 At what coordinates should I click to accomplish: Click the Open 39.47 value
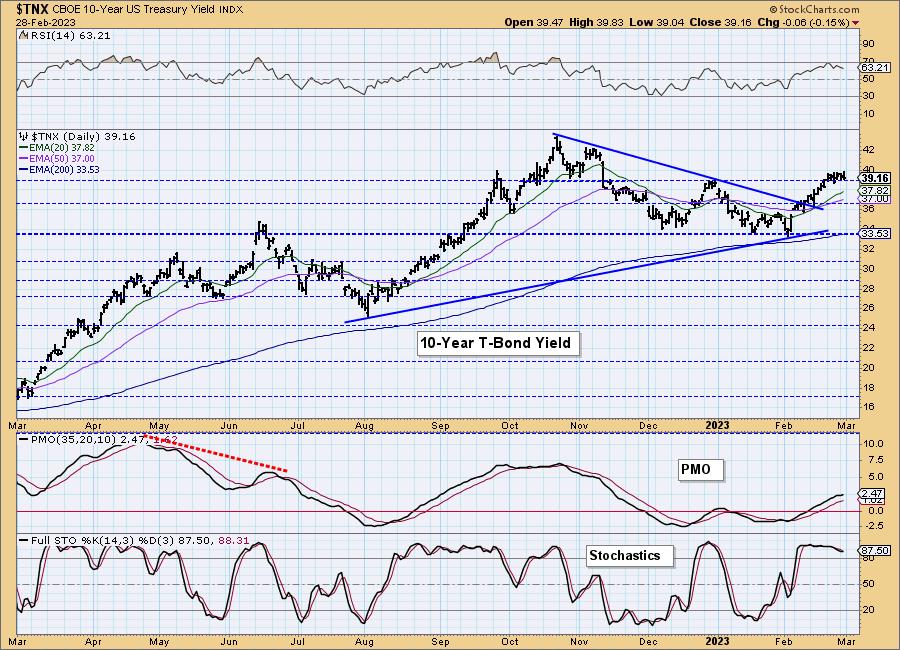[x=534, y=22]
